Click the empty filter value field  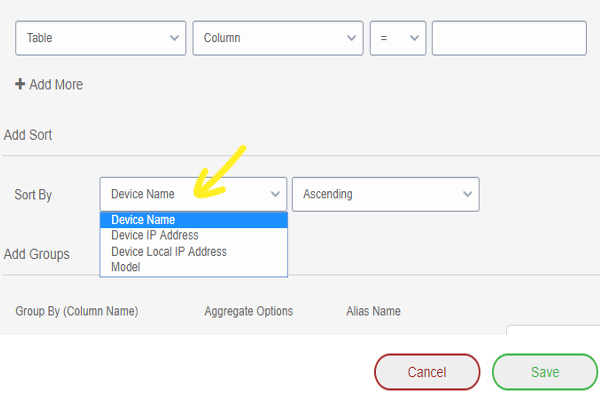509,38
